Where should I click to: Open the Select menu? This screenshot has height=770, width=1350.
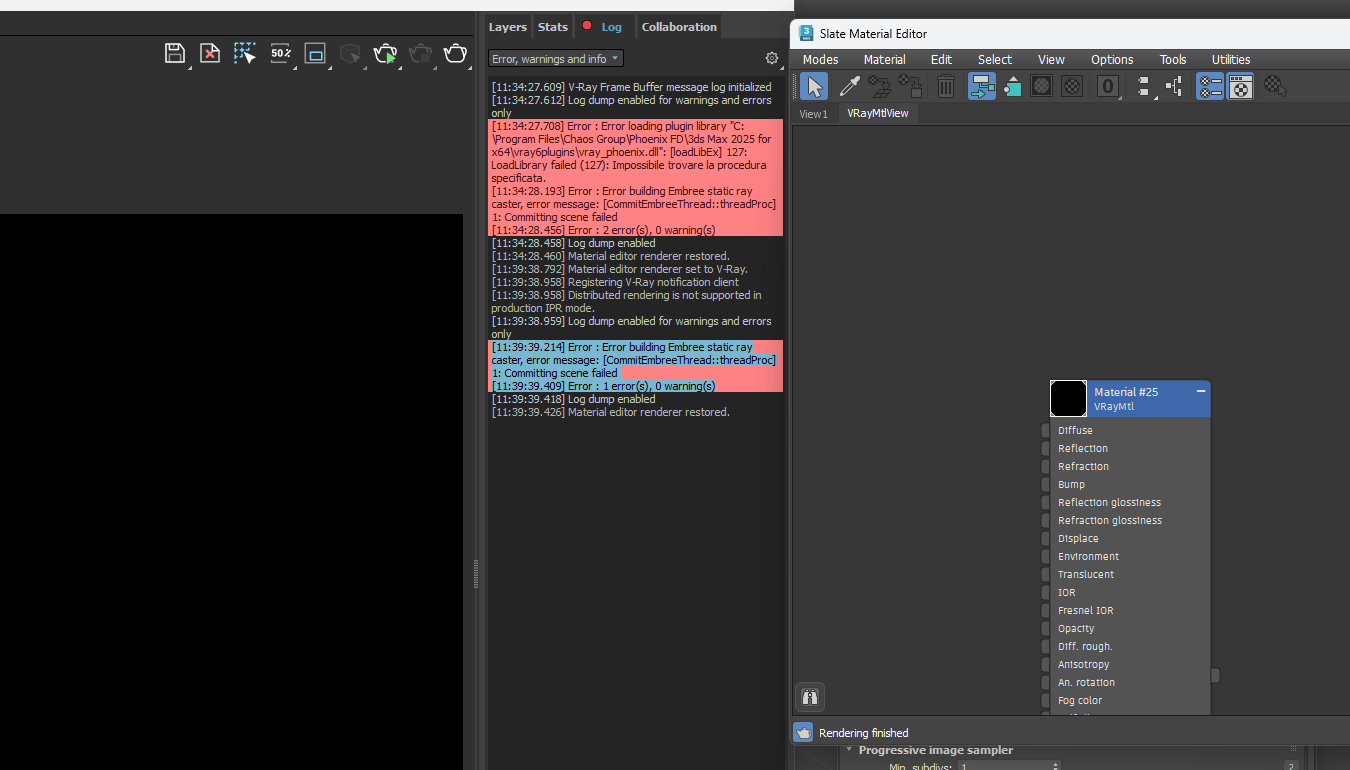click(x=995, y=60)
